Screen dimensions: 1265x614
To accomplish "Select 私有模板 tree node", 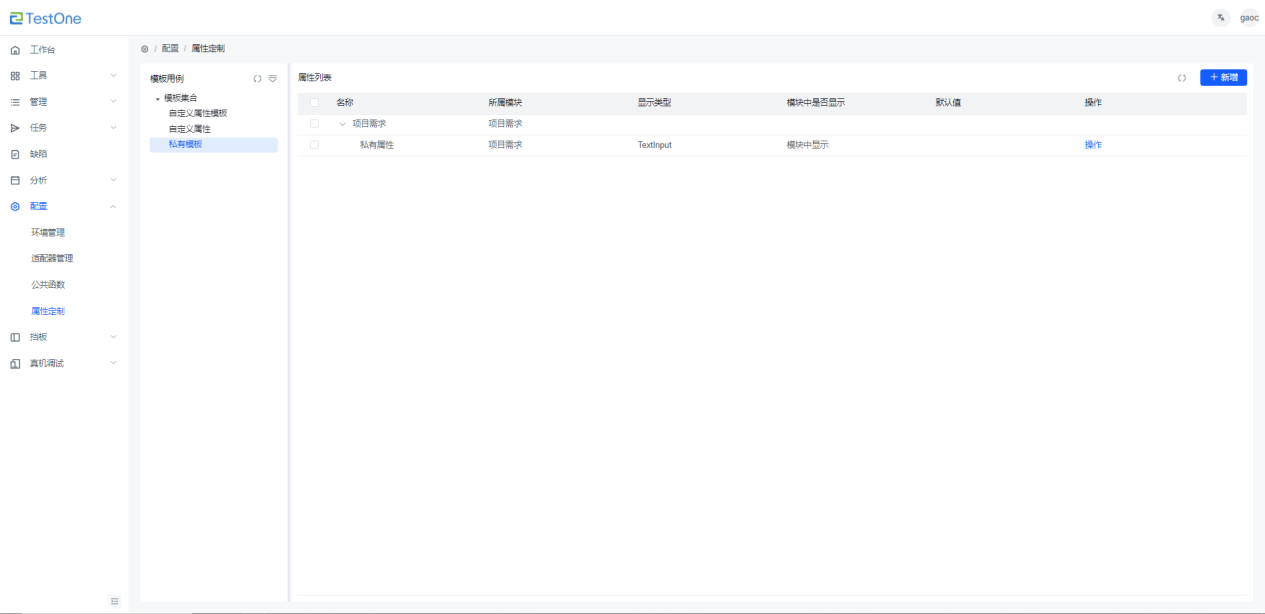I will point(185,145).
